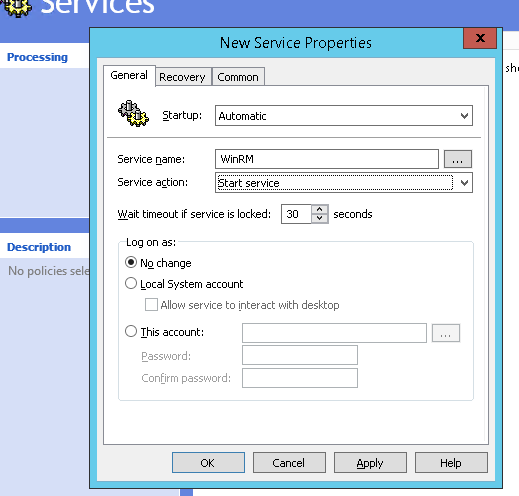
Task: Switch to the Common tab
Action: (238, 77)
